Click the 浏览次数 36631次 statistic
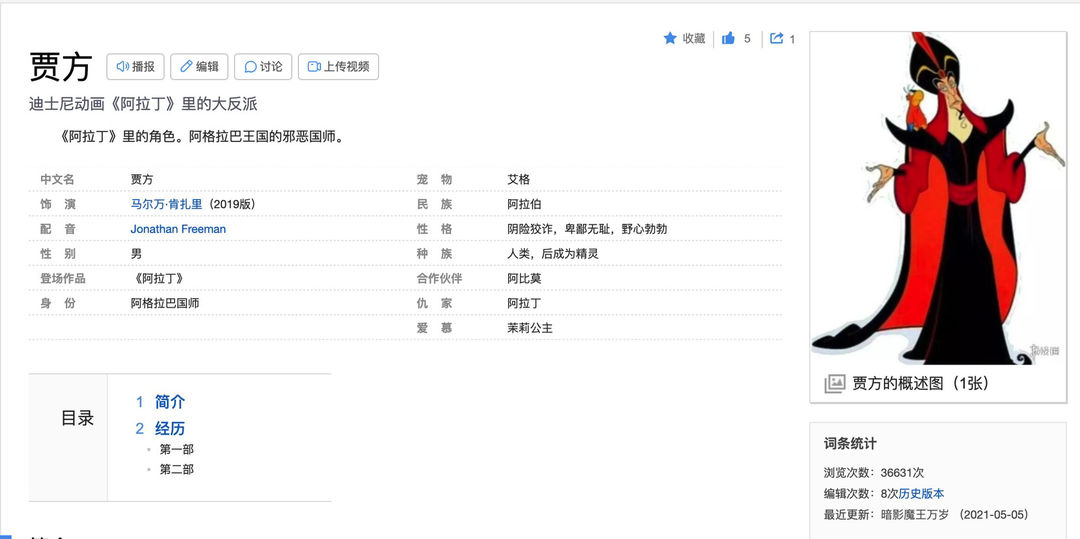Viewport: 1080px width, 539px height. pyautogui.click(x=873, y=473)
